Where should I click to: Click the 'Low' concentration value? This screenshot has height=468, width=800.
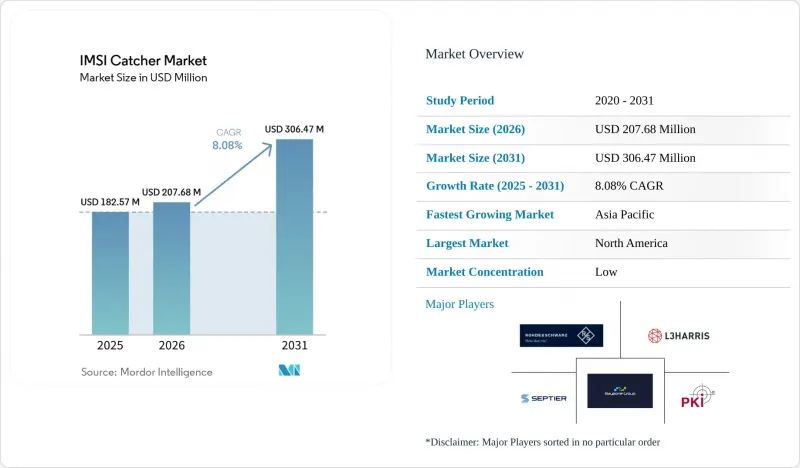click(606, 272)
